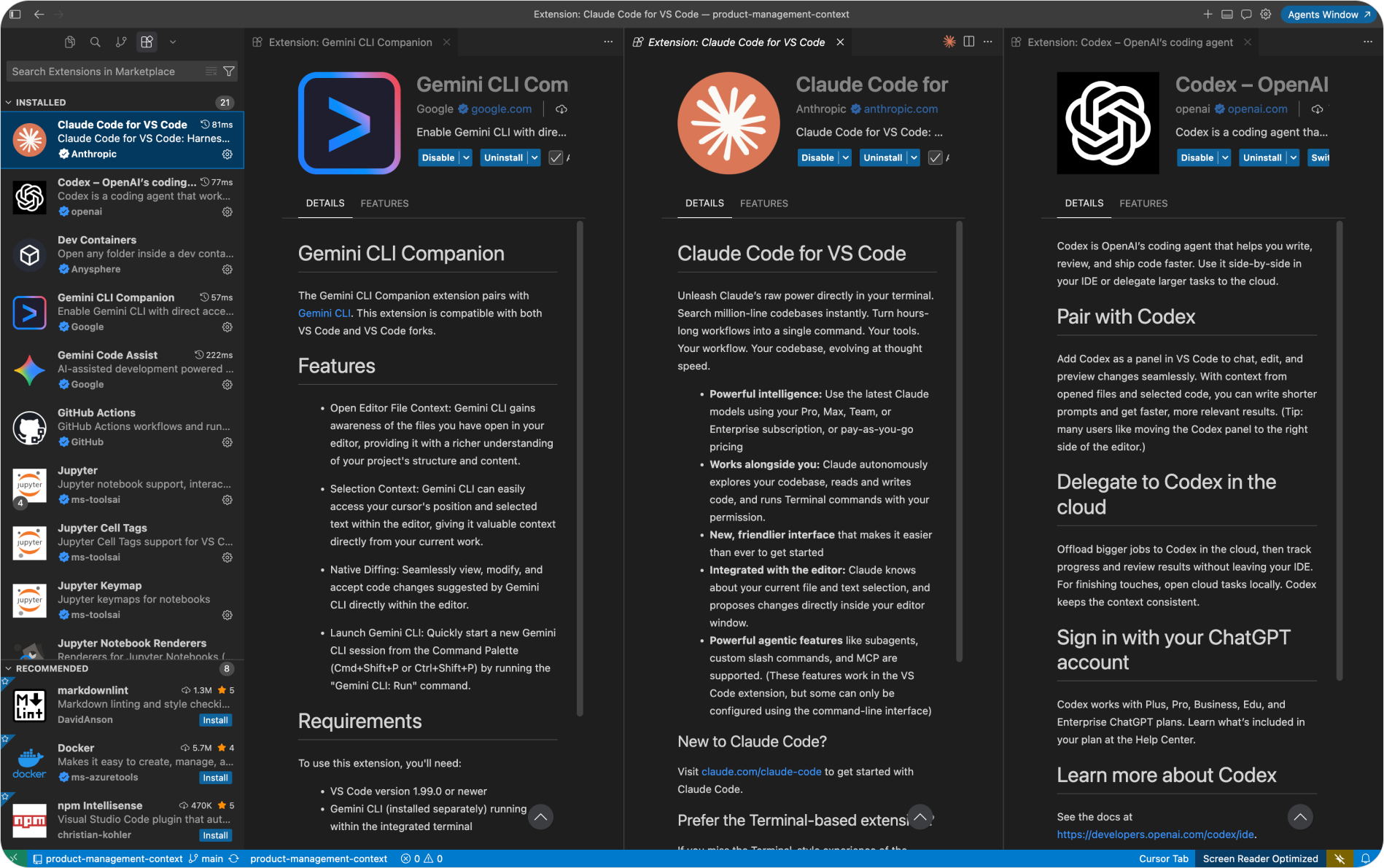Collapse the INSTALLED extensions section
The width and height of the screenshot is (1384, 868).
9,103
